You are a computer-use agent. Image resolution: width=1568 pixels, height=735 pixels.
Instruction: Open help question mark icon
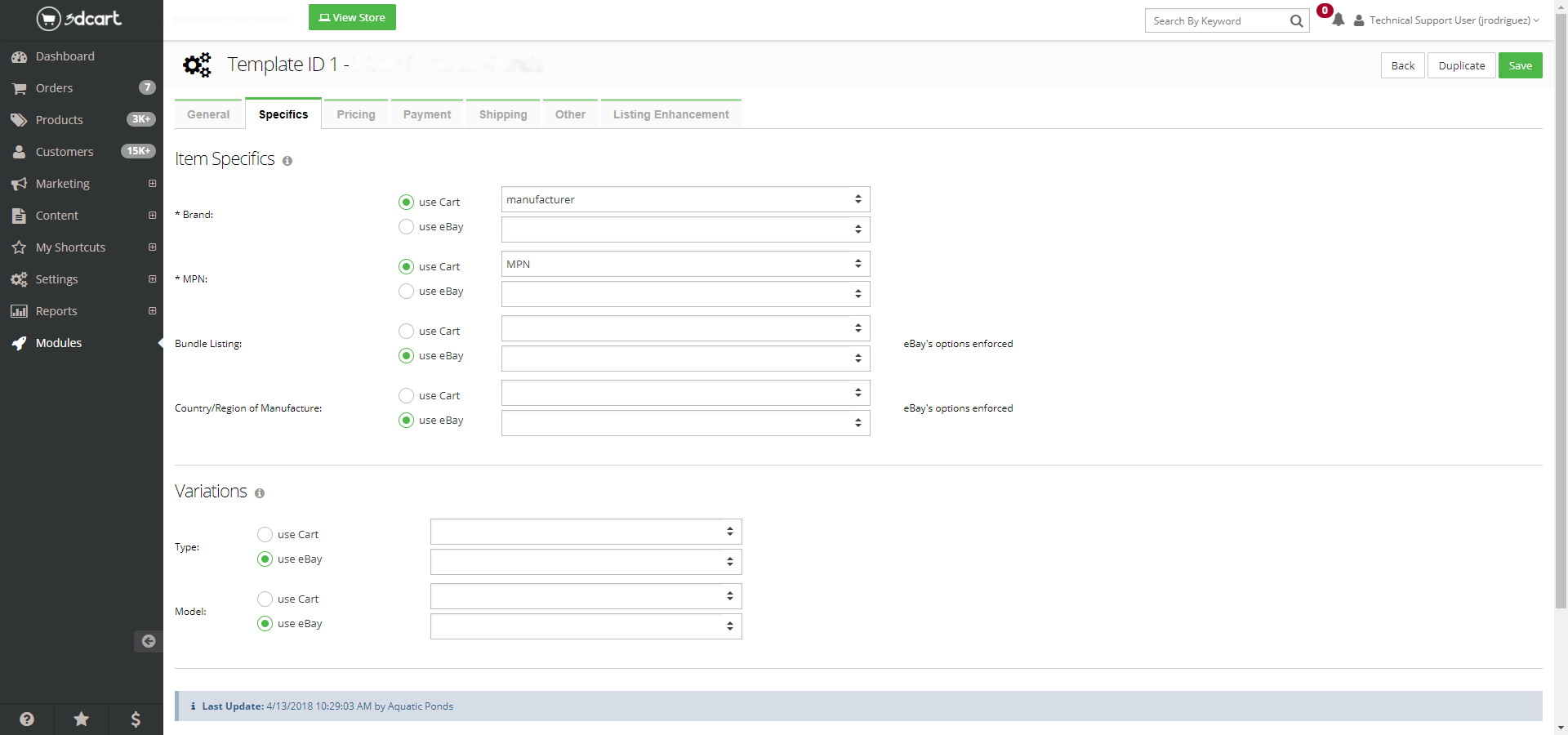(x=27, y=719)
